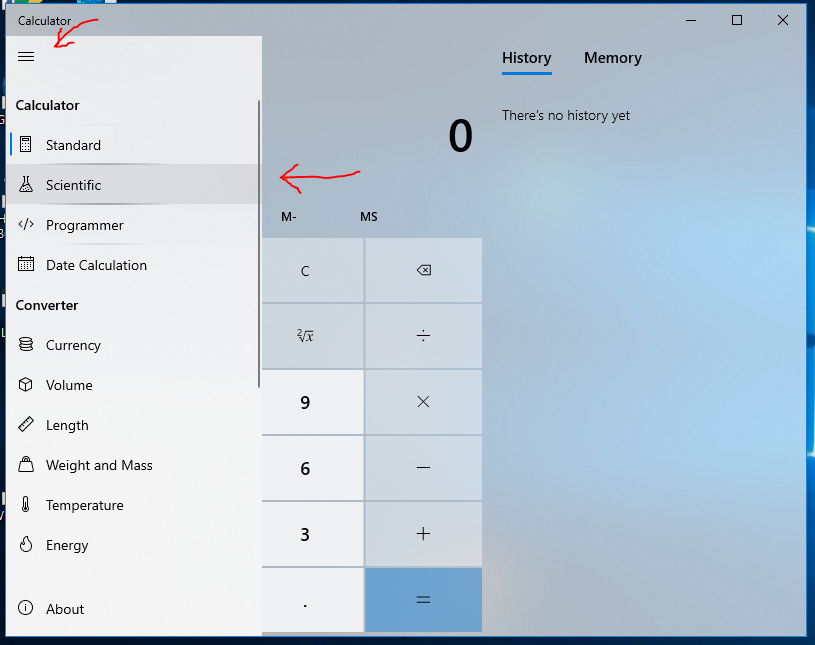Click the plus operator button
Image resolution: width=815 pixels, height=645 pixels.
(424, 534)
